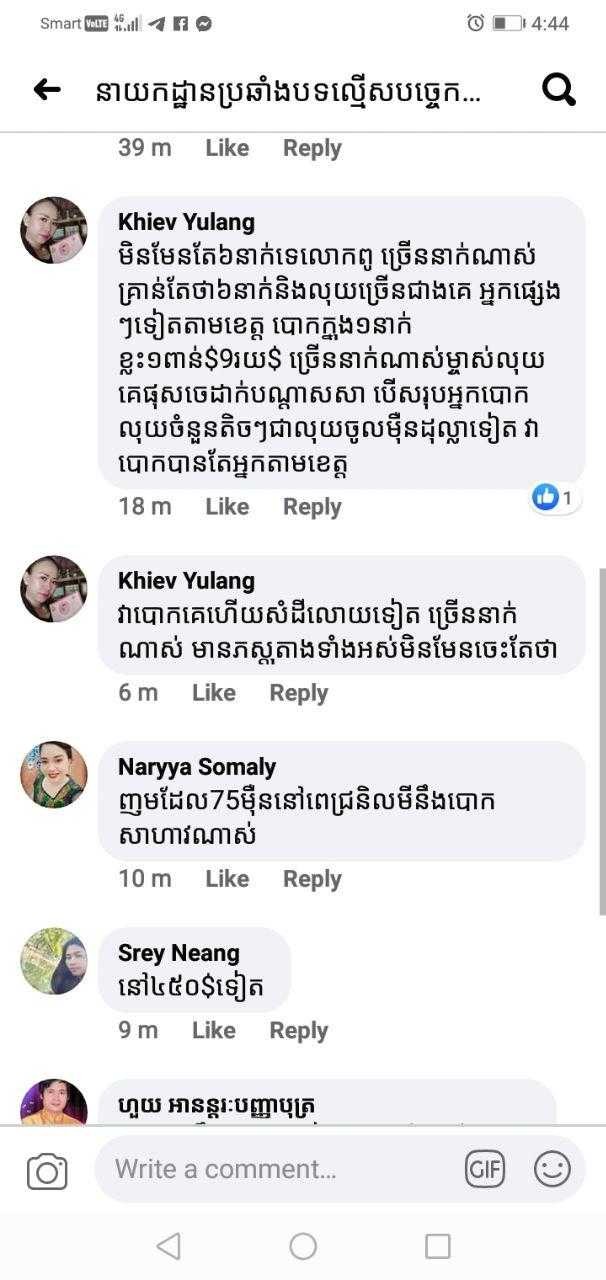606x1280 pixels.
Task: Reply to Srey Neang's comment
Action: tap(298, 1030)
